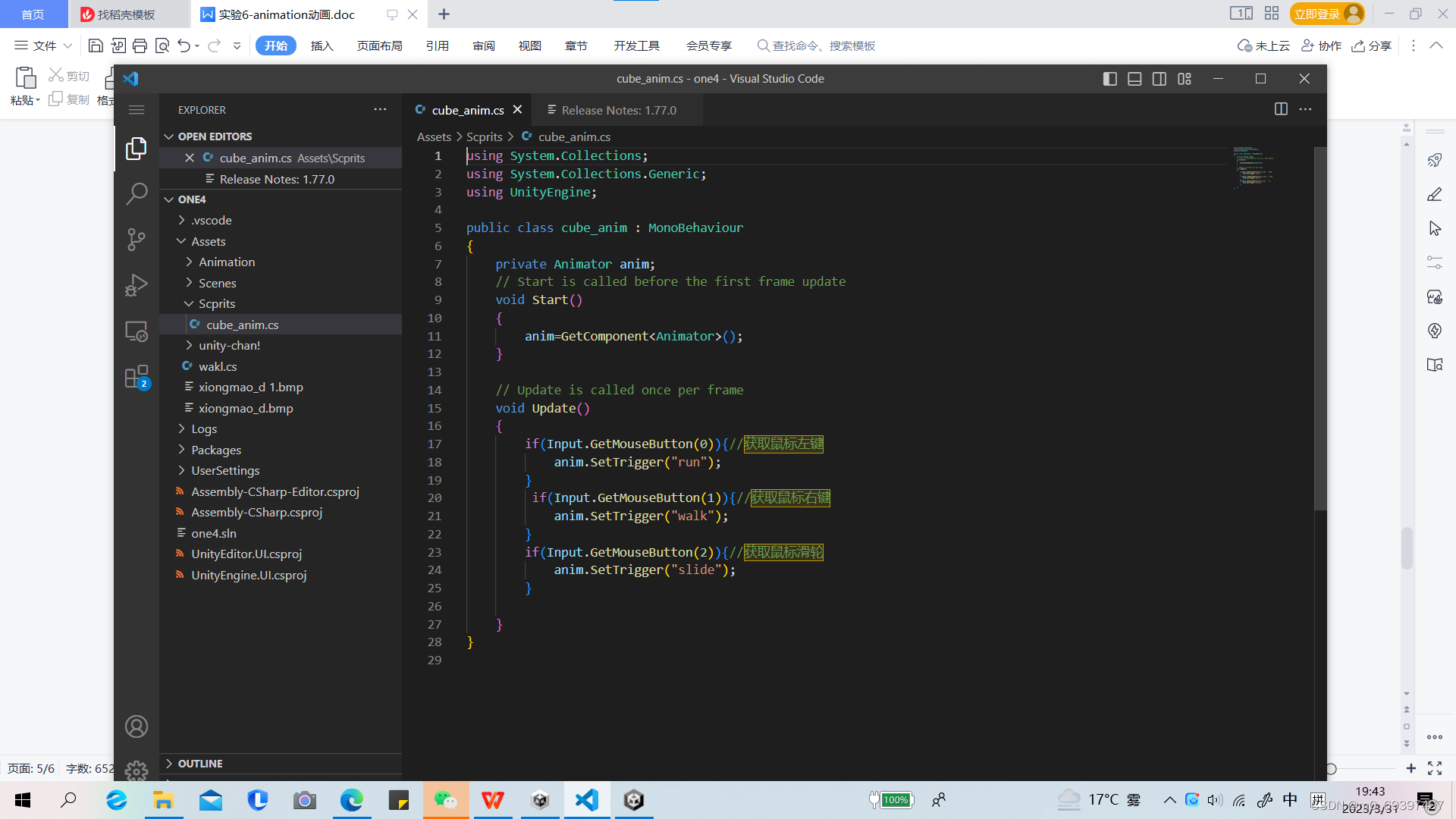
Task: Open the 插入 ribbon tab in WPS
Action: point(322,45)
